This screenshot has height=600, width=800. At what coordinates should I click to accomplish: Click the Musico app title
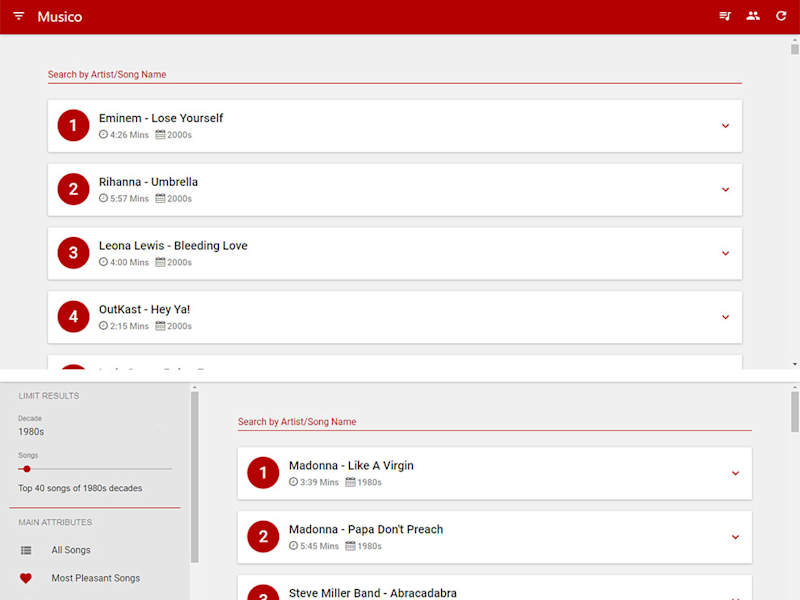point(60,17)
